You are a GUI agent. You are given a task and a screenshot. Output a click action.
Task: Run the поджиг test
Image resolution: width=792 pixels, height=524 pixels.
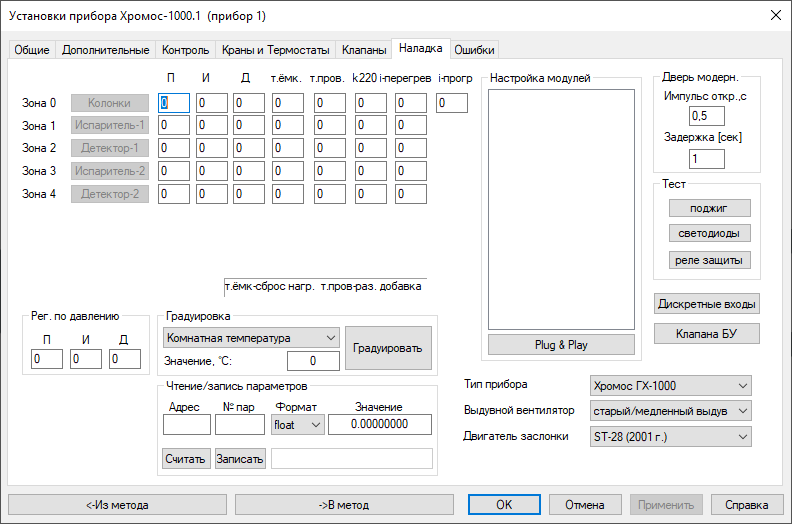(709, 208)
